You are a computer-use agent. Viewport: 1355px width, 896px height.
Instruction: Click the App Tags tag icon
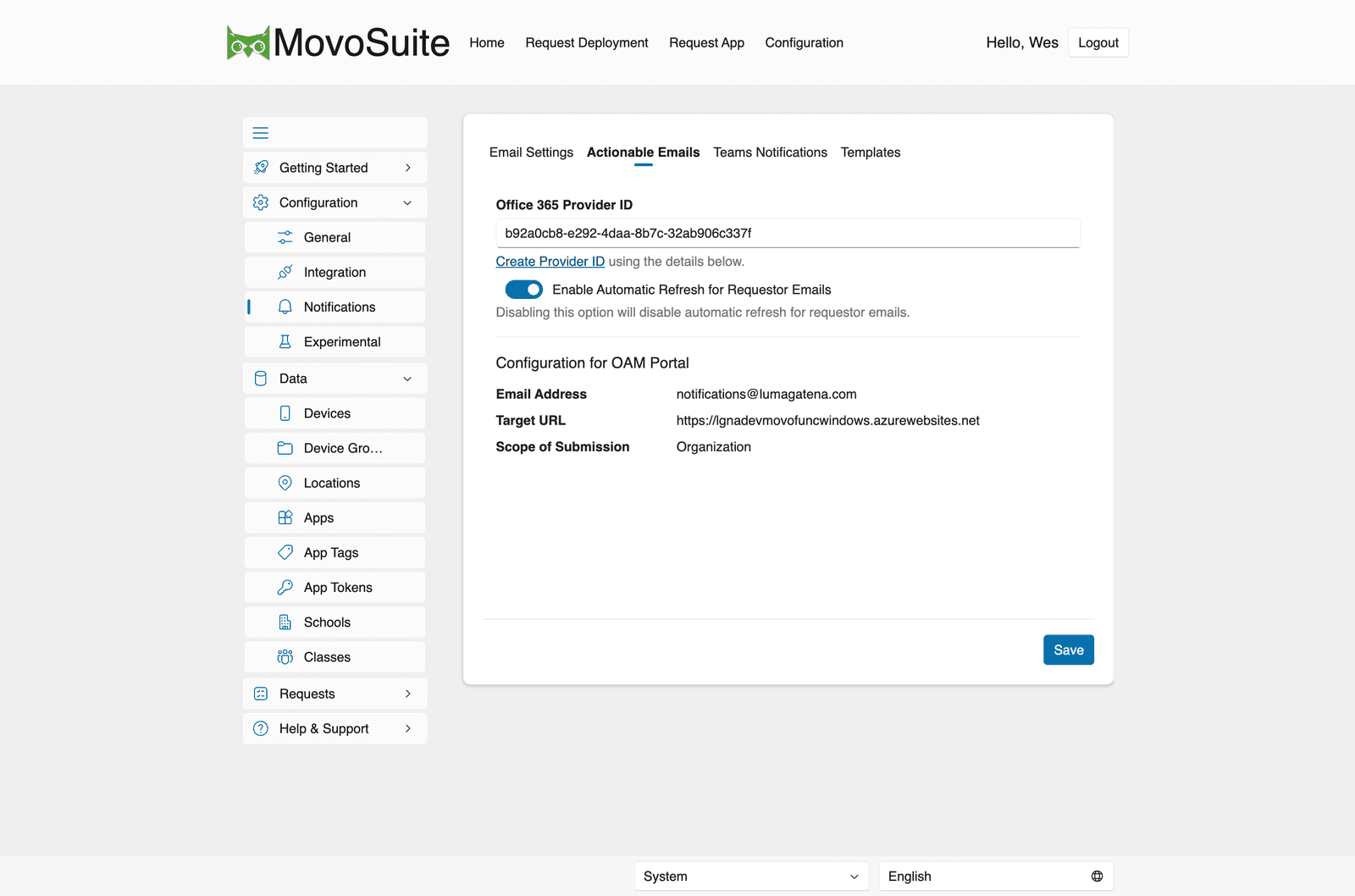(x=285, y=552)
